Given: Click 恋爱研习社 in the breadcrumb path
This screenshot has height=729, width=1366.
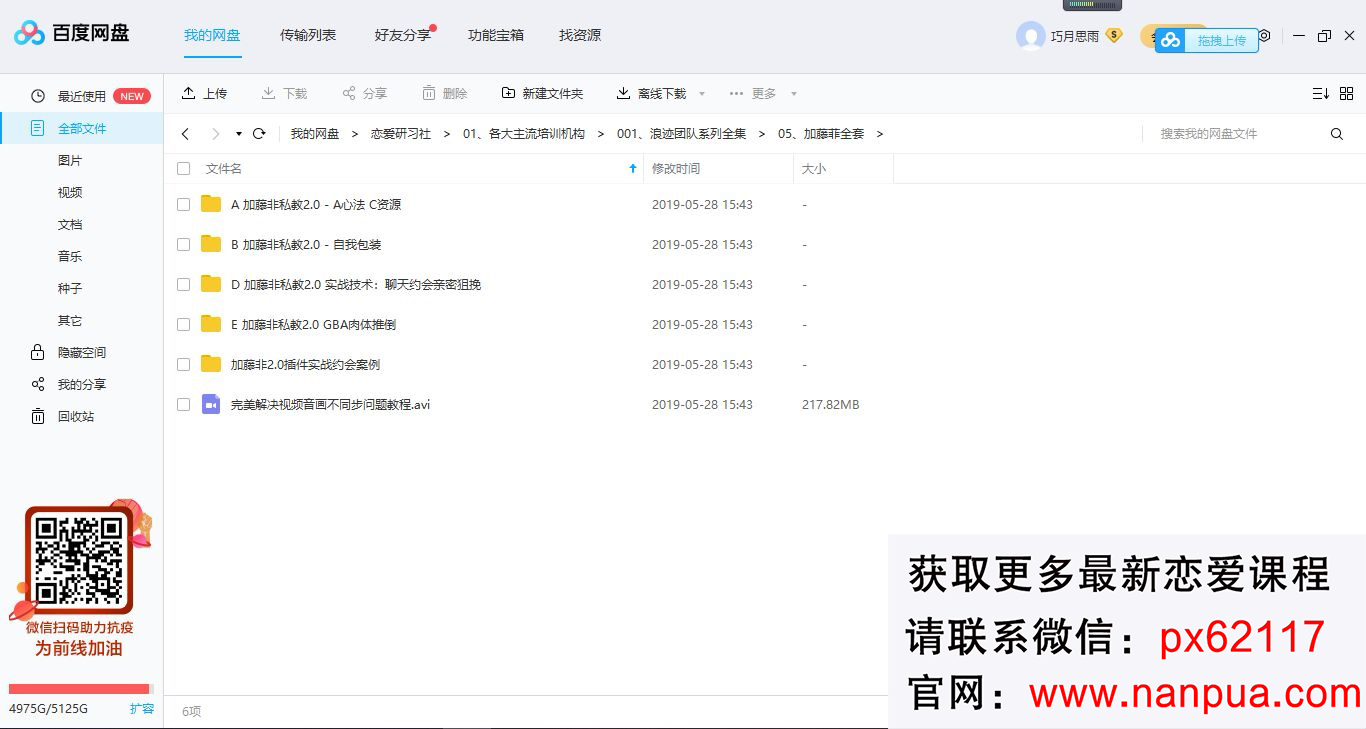Looking at the screenshot, I should tap(400, 134).
